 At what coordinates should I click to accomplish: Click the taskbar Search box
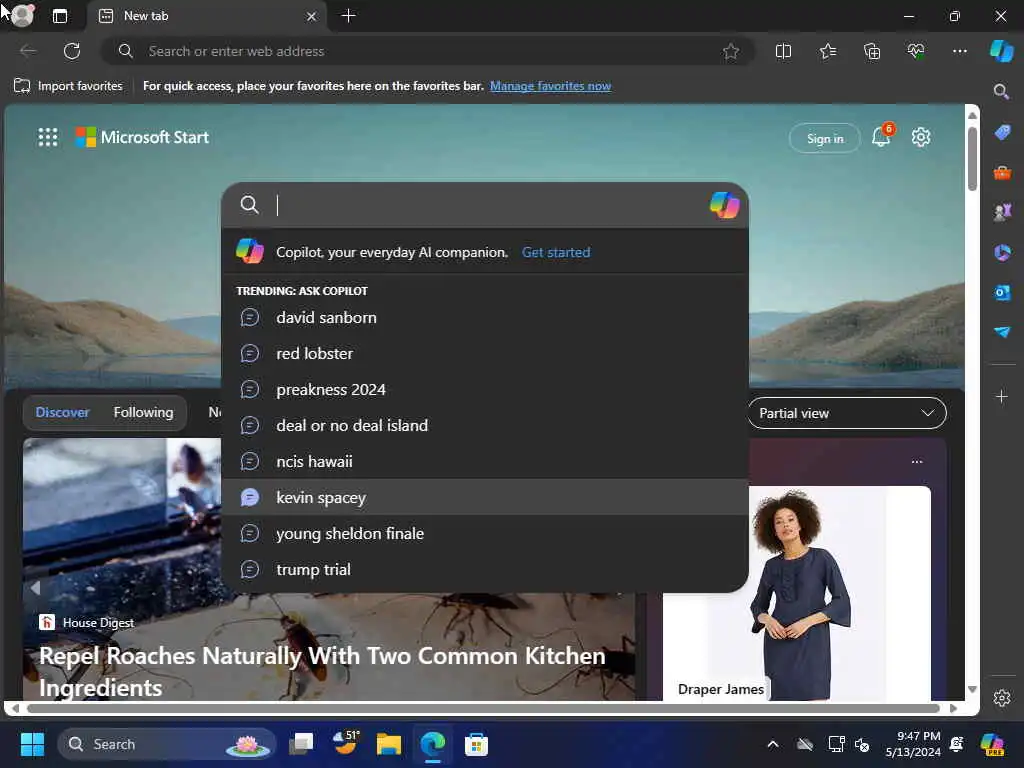point(167,744)
